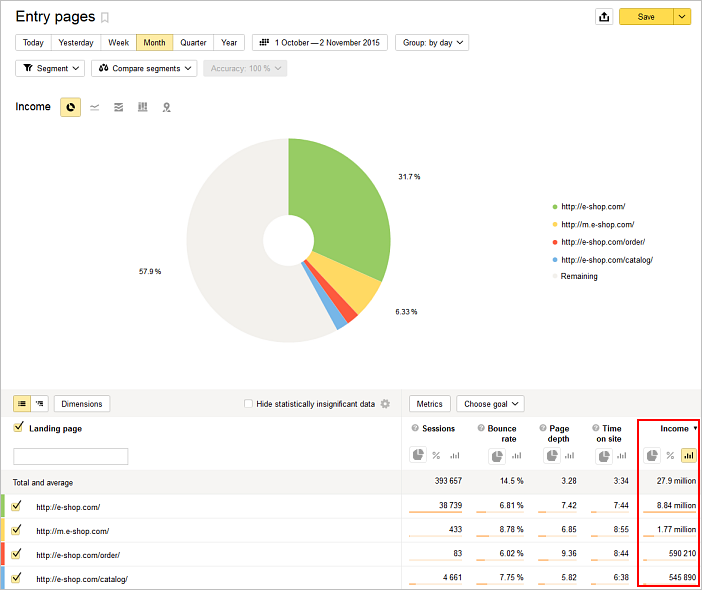The height and width of the screenshot is (590, 702).
Task: Click the bookmark icon beside Entry pages
Action: coord(105,17)
